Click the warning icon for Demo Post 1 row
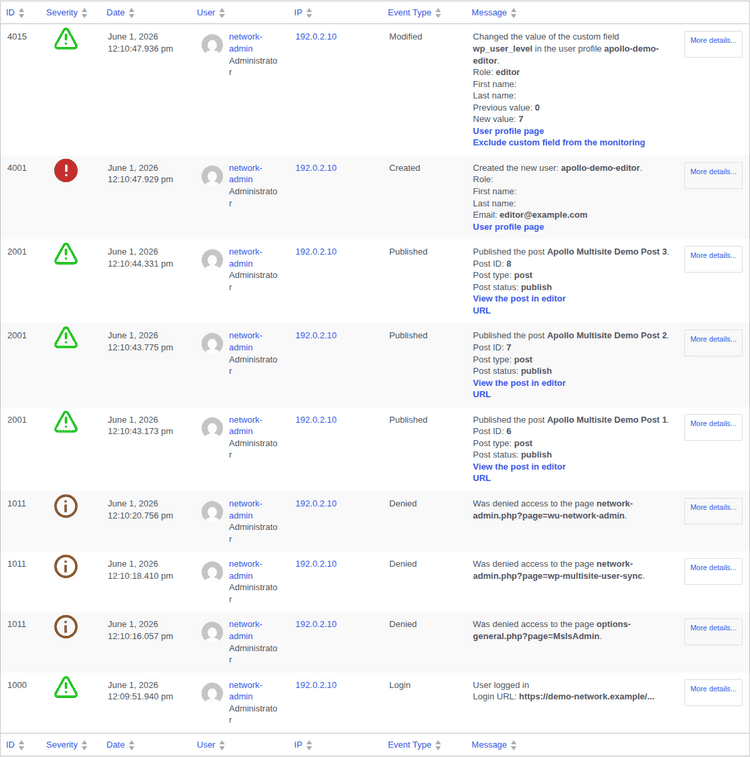The width and height of the screenshot is (750, 757). [x=66, y=422]
